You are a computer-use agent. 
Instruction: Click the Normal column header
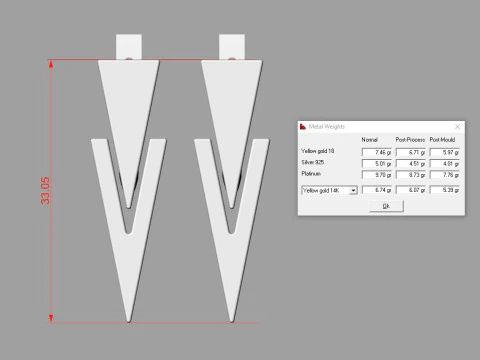370,140
